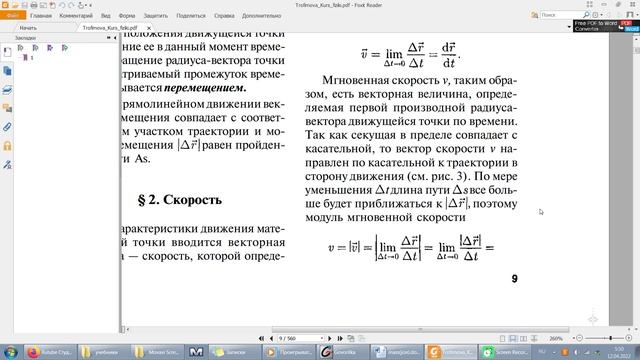Screen dimensions: 640x360
Task: Select continuous page view mode icon
Action: 513,338
